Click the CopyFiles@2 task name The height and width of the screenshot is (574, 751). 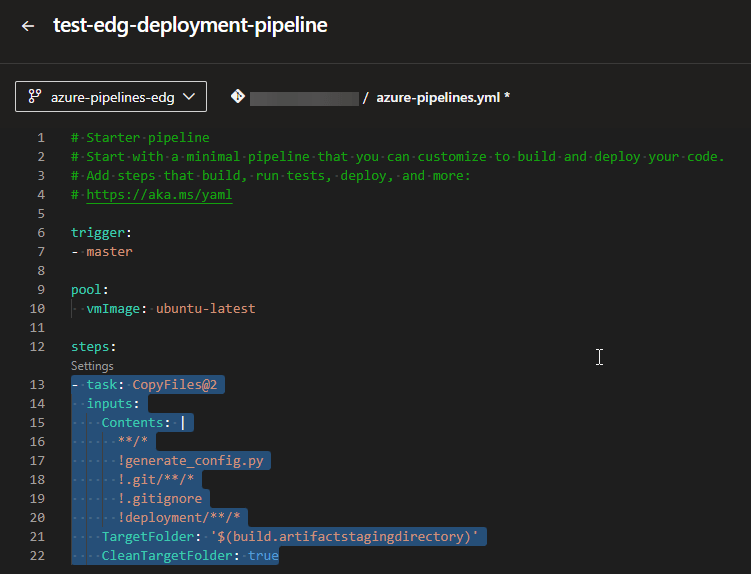tap(174, 385)
